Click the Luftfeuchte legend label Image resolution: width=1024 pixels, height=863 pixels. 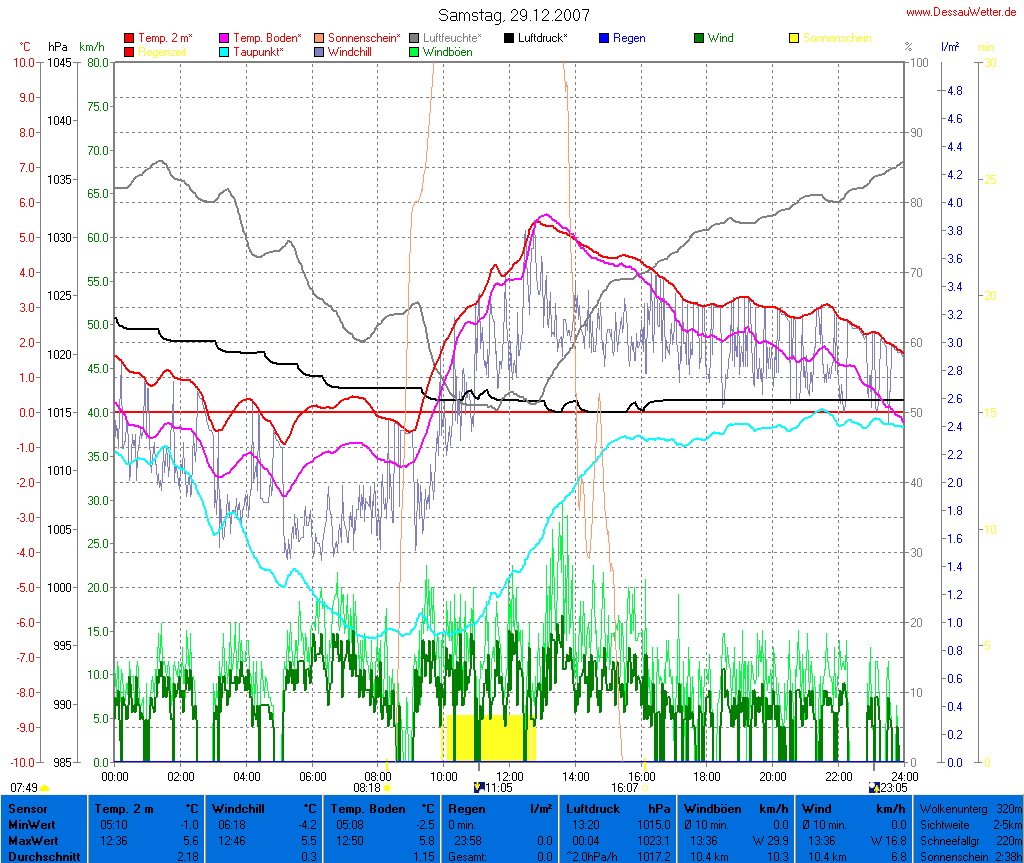(451, 38)
